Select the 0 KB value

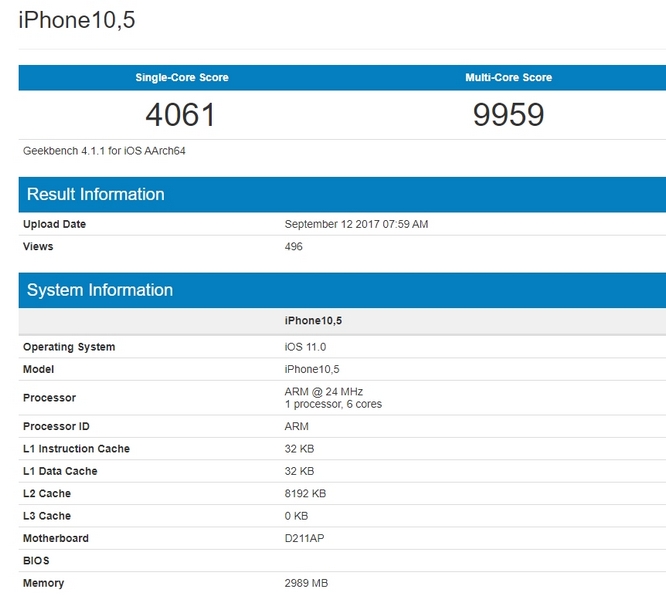pyautogui.click(x=296, y=516)
